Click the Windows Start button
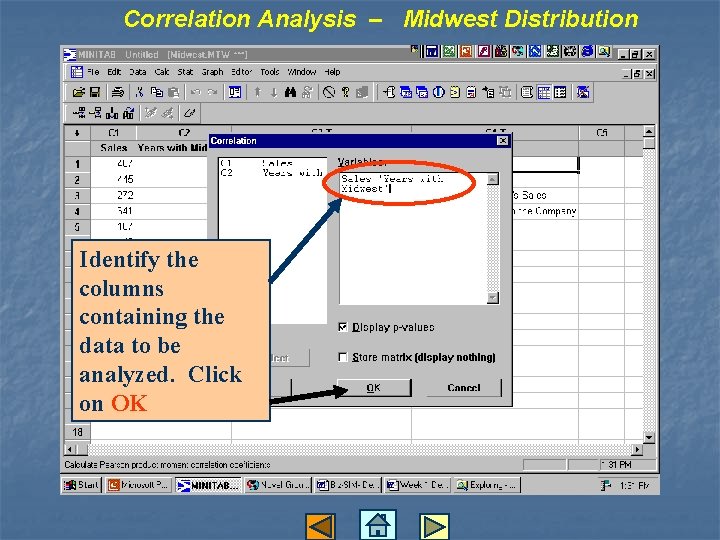 [81, 484]
